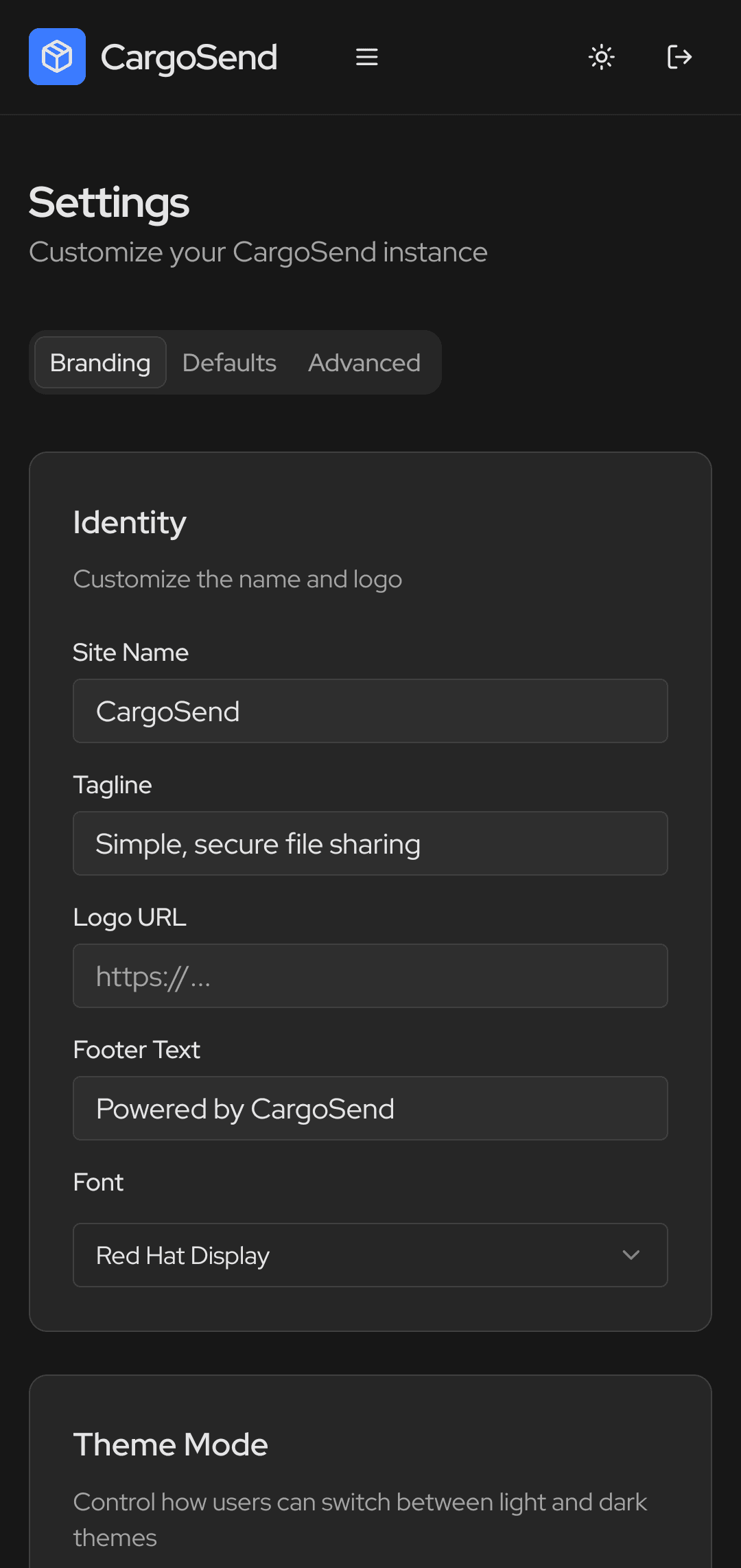Edit the Tagline text field
741x1568 pixels.
coord(370,843)
